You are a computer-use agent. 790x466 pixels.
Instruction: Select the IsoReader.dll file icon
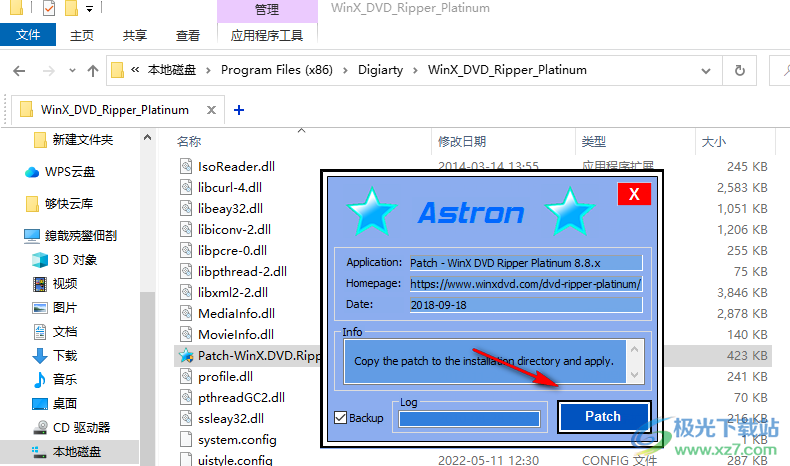click(x=186, y=166)
